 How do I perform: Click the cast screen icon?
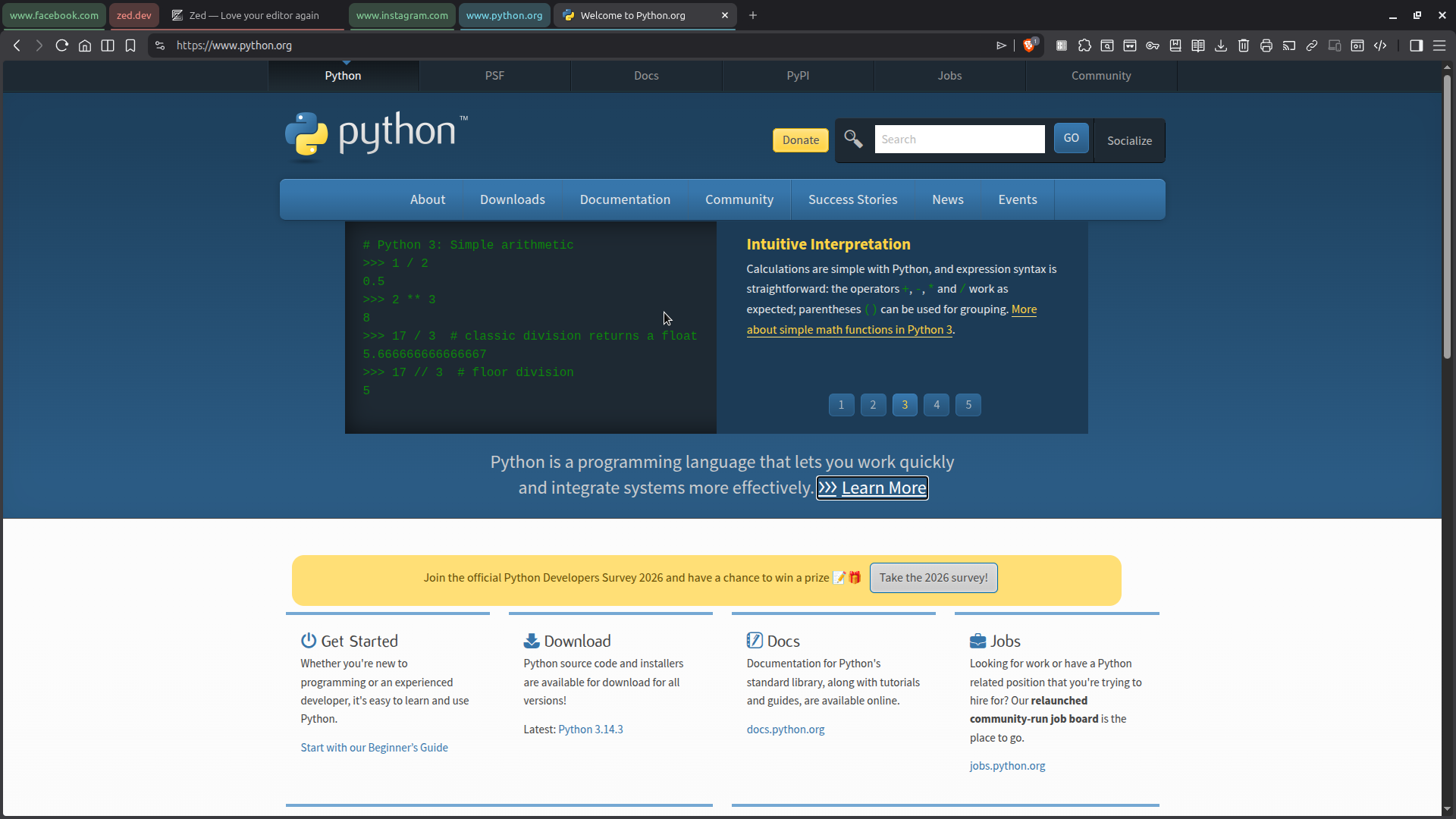click(x=1289, y=45)
